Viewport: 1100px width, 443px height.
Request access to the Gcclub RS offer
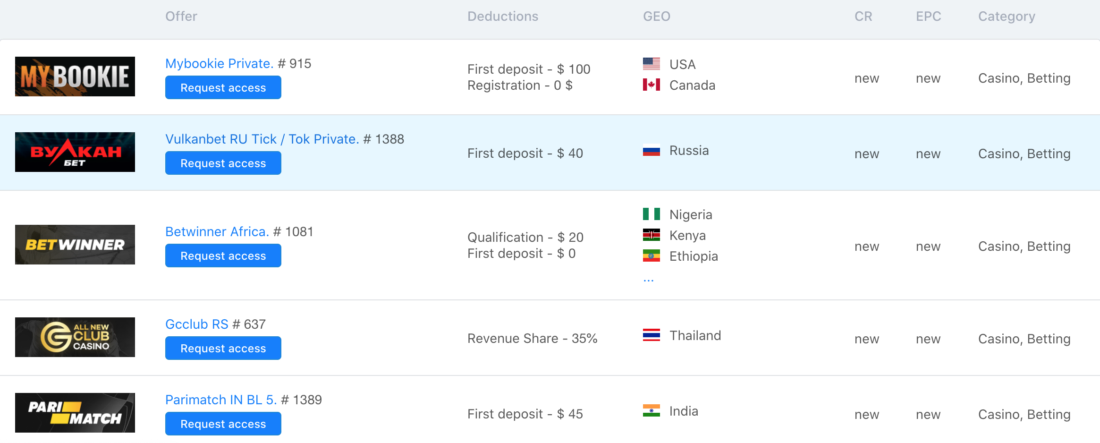point(223,348)
